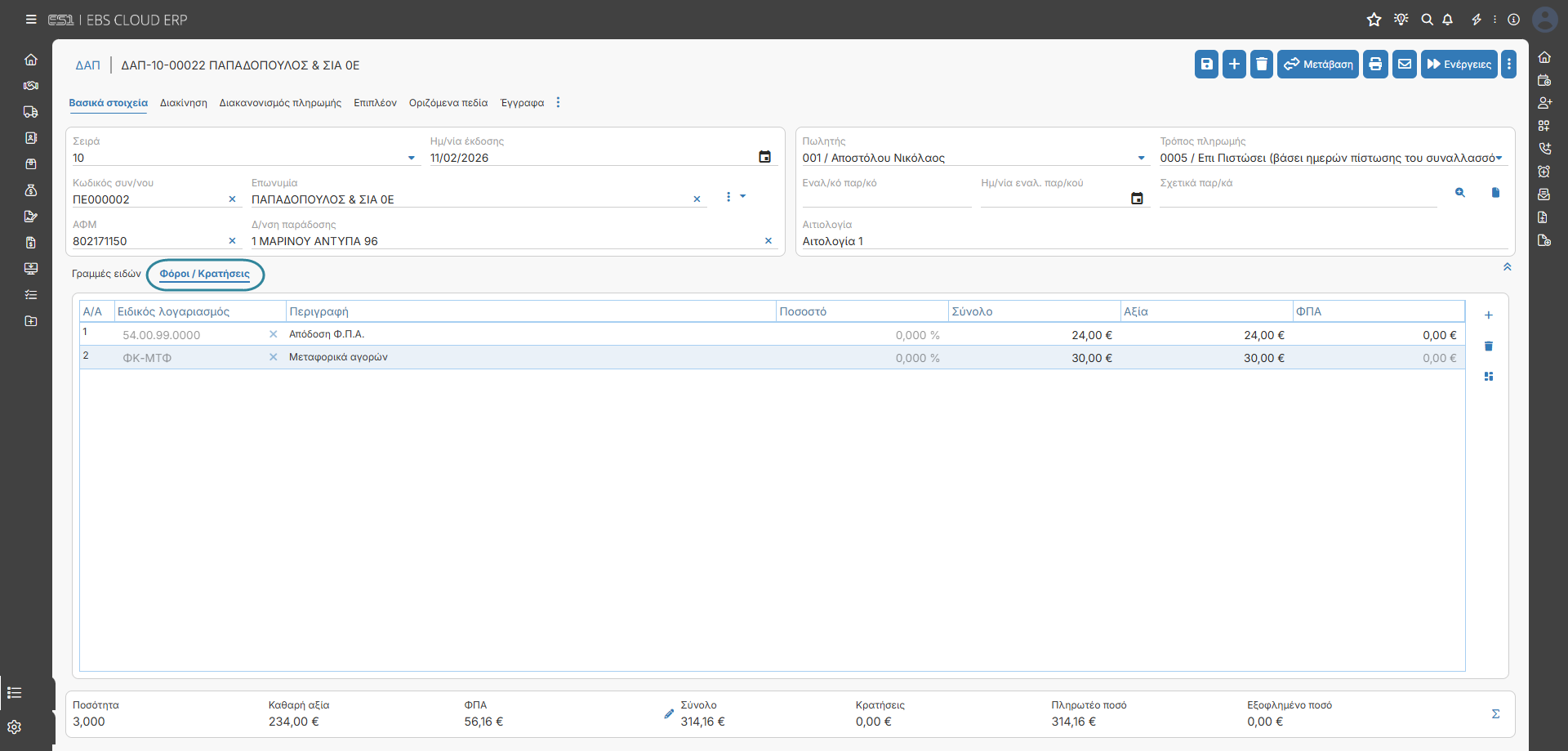
Task: Search related documents with the magnifier icon
Action: pyautogui.click(x=1460, y=193)
